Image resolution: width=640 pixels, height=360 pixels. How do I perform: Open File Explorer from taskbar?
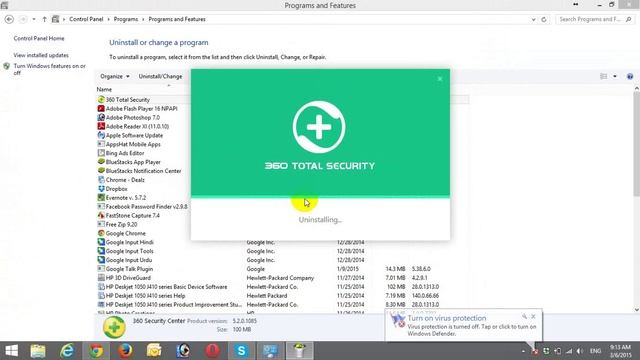coord(38,351)
